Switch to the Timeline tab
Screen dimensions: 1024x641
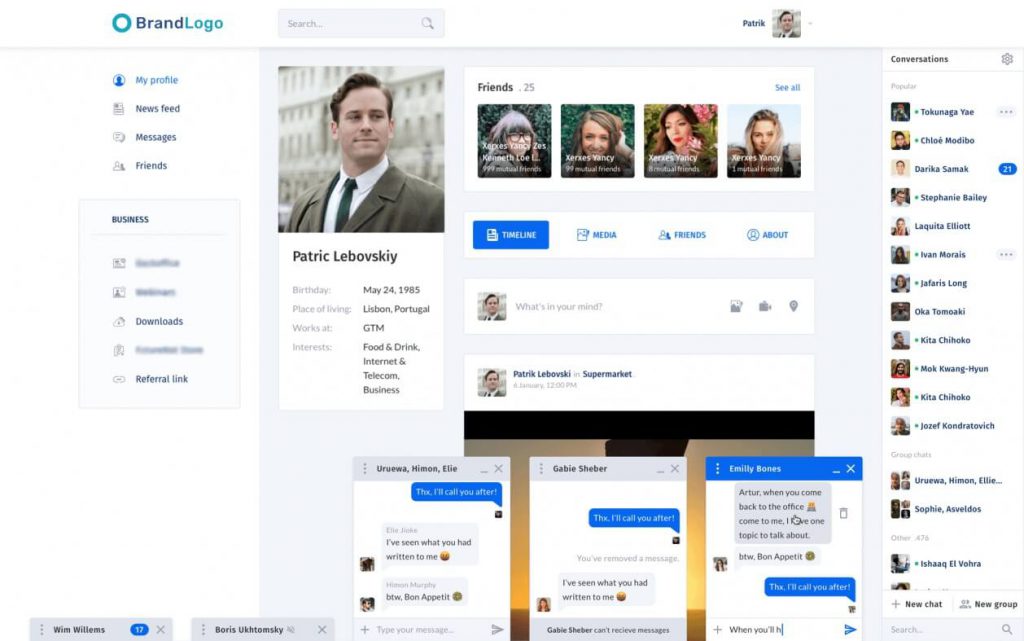[511, 235]
